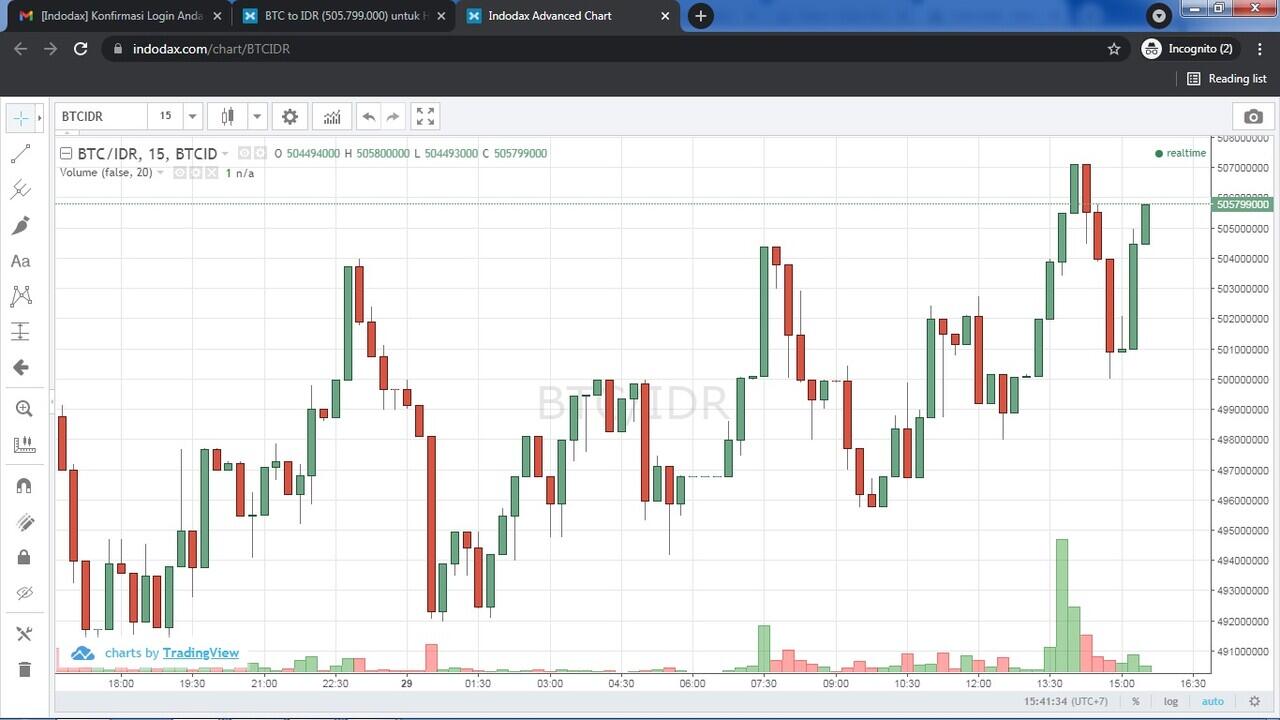Click the trash icon to remove drawings

(x=24, y=669)
